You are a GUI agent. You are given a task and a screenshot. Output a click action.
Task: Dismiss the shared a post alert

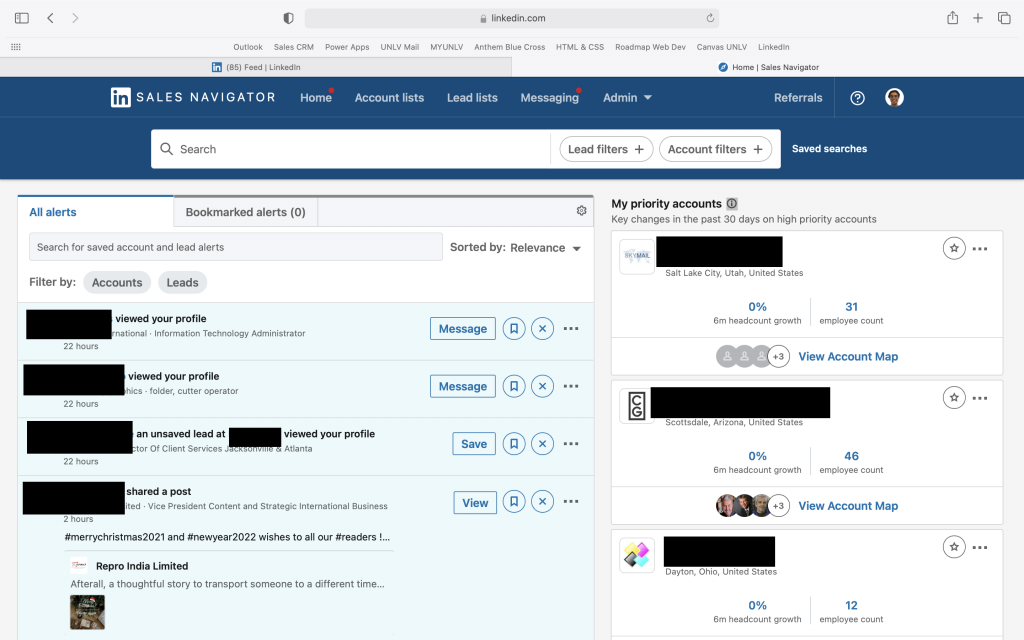click(x=542, y=502)
